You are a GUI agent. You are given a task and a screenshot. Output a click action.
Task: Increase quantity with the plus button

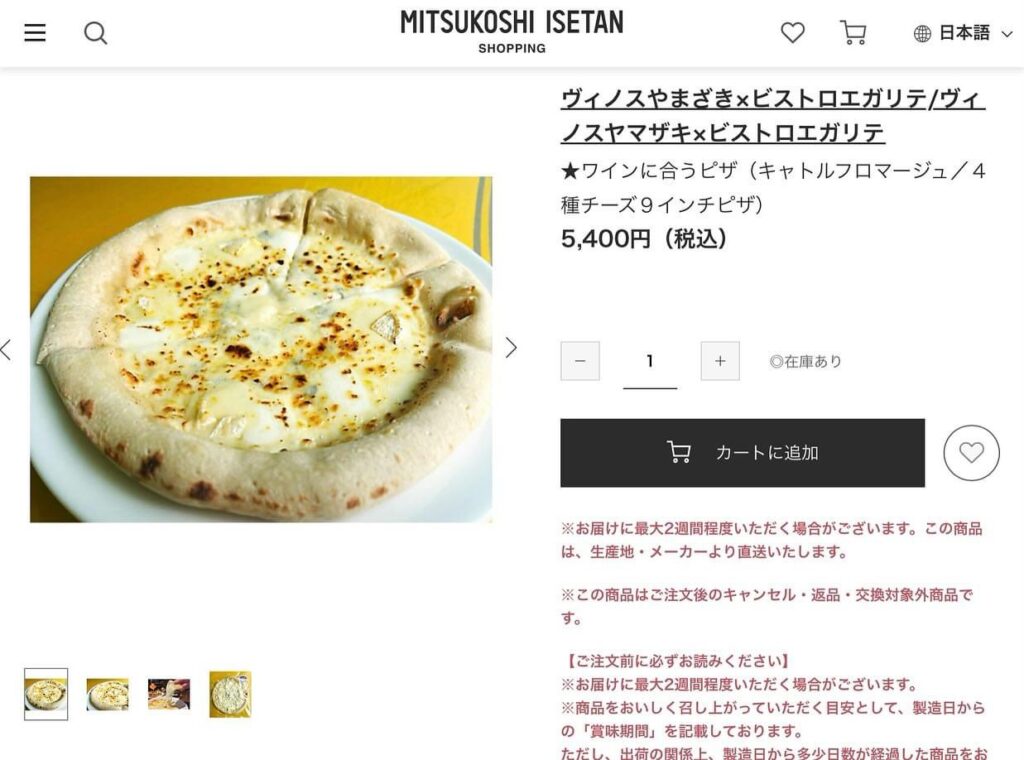click(720, 360)
